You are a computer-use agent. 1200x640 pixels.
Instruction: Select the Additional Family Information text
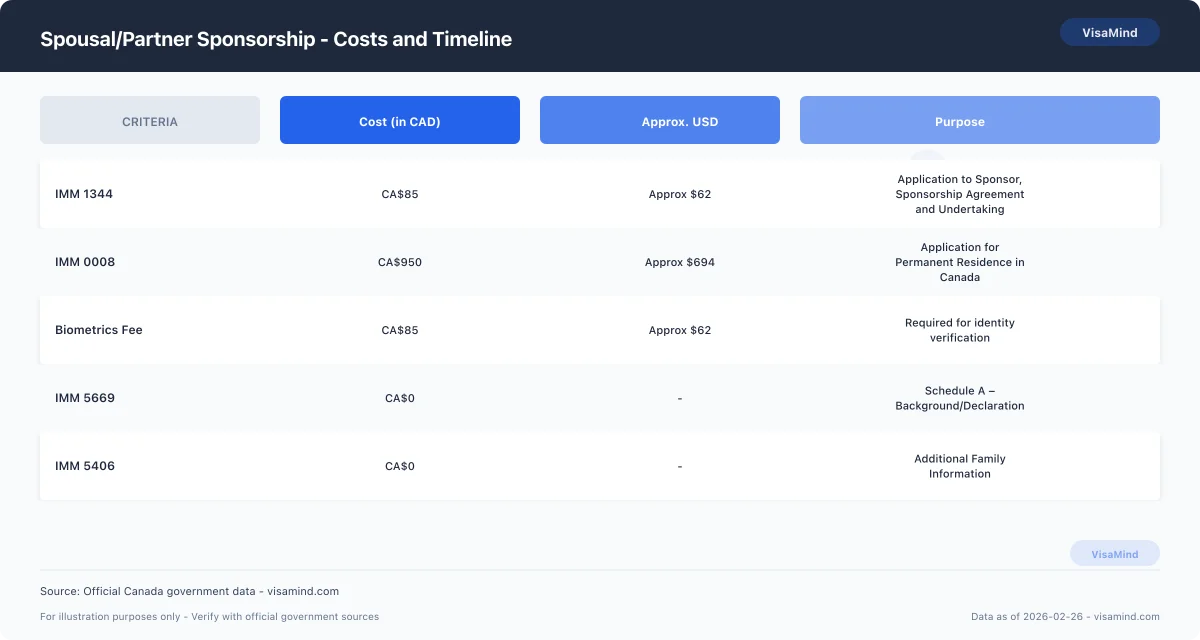click(x=959, y=466)
